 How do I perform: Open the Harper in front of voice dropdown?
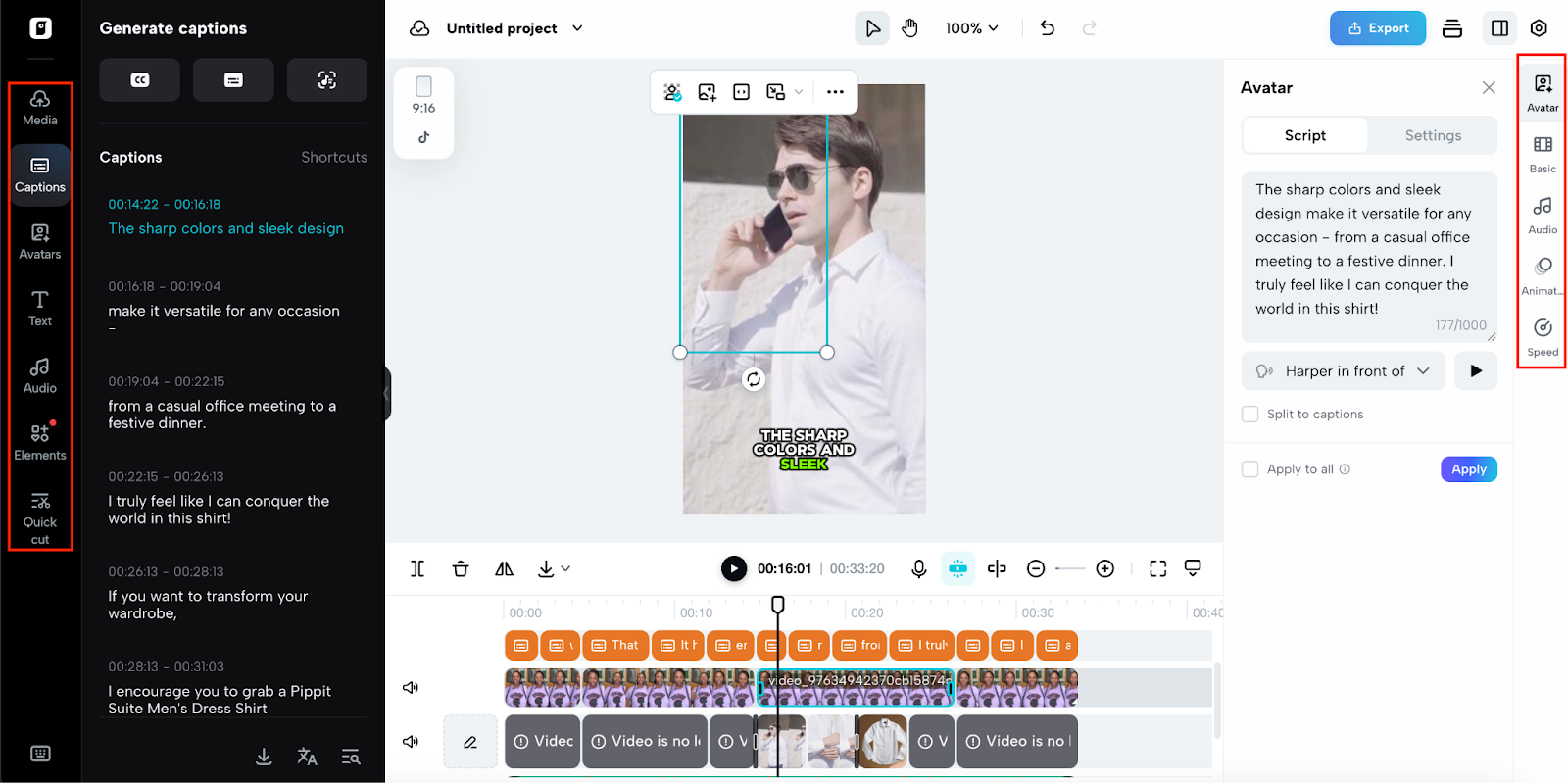pyautogui.click(x=1344, y=371)
